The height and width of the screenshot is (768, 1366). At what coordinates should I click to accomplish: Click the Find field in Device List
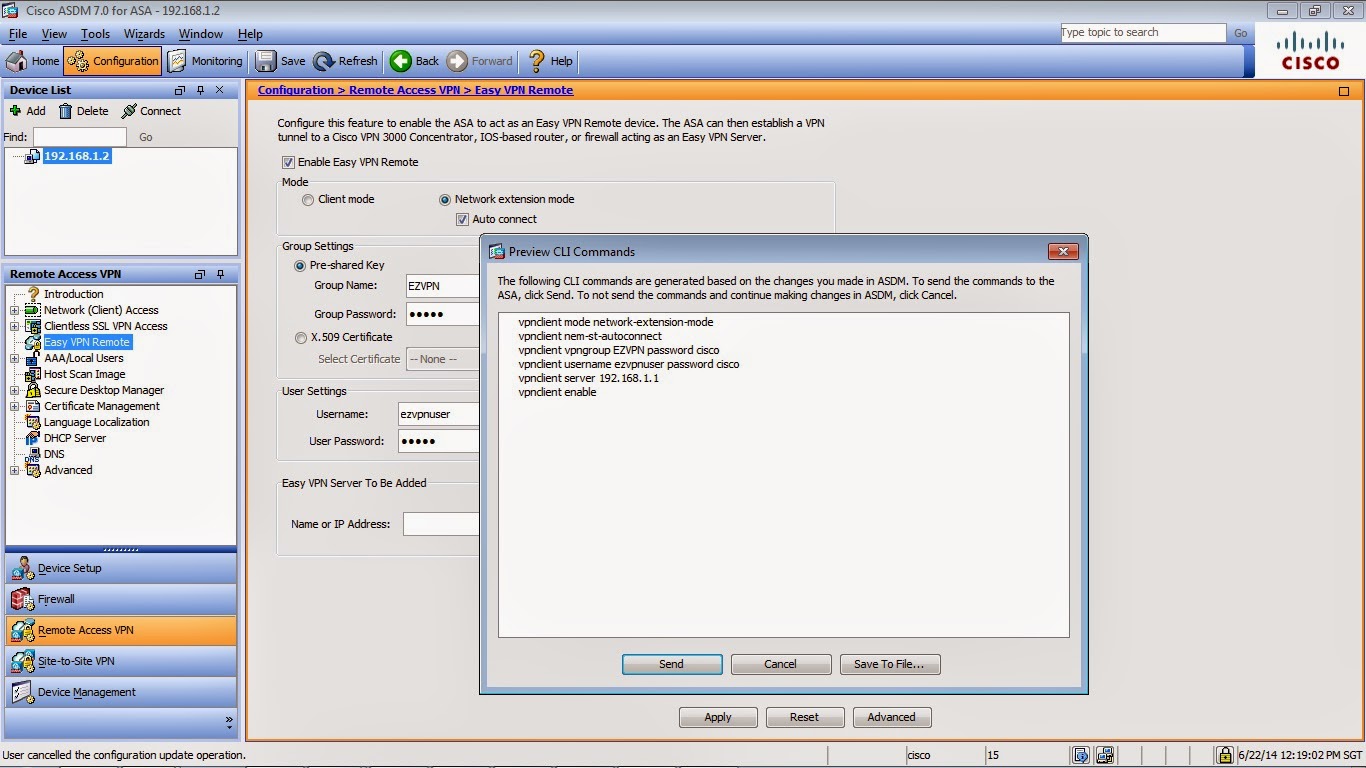pyautogui.click(x=80, y=137)
